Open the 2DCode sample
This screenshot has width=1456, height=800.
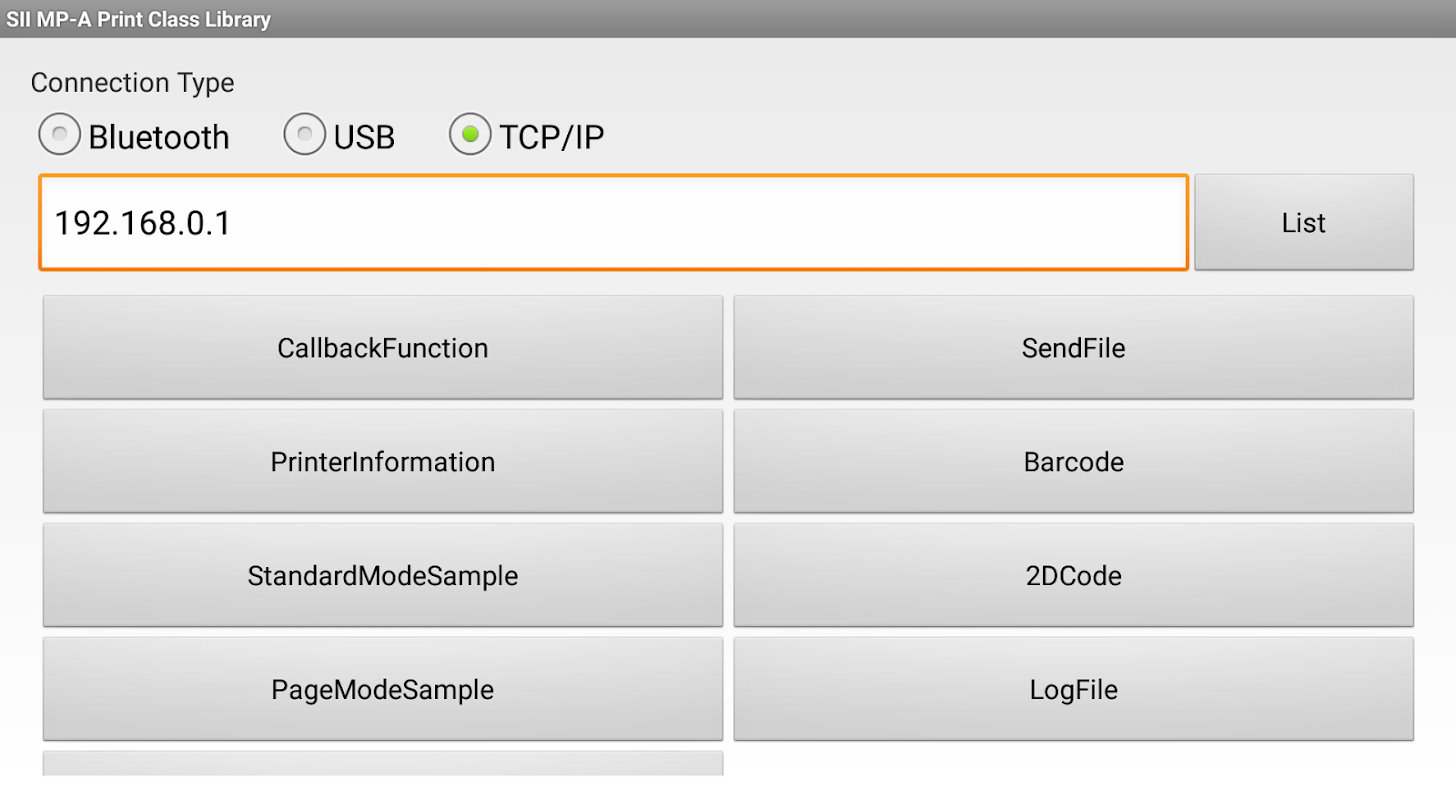pos(1073,576)
